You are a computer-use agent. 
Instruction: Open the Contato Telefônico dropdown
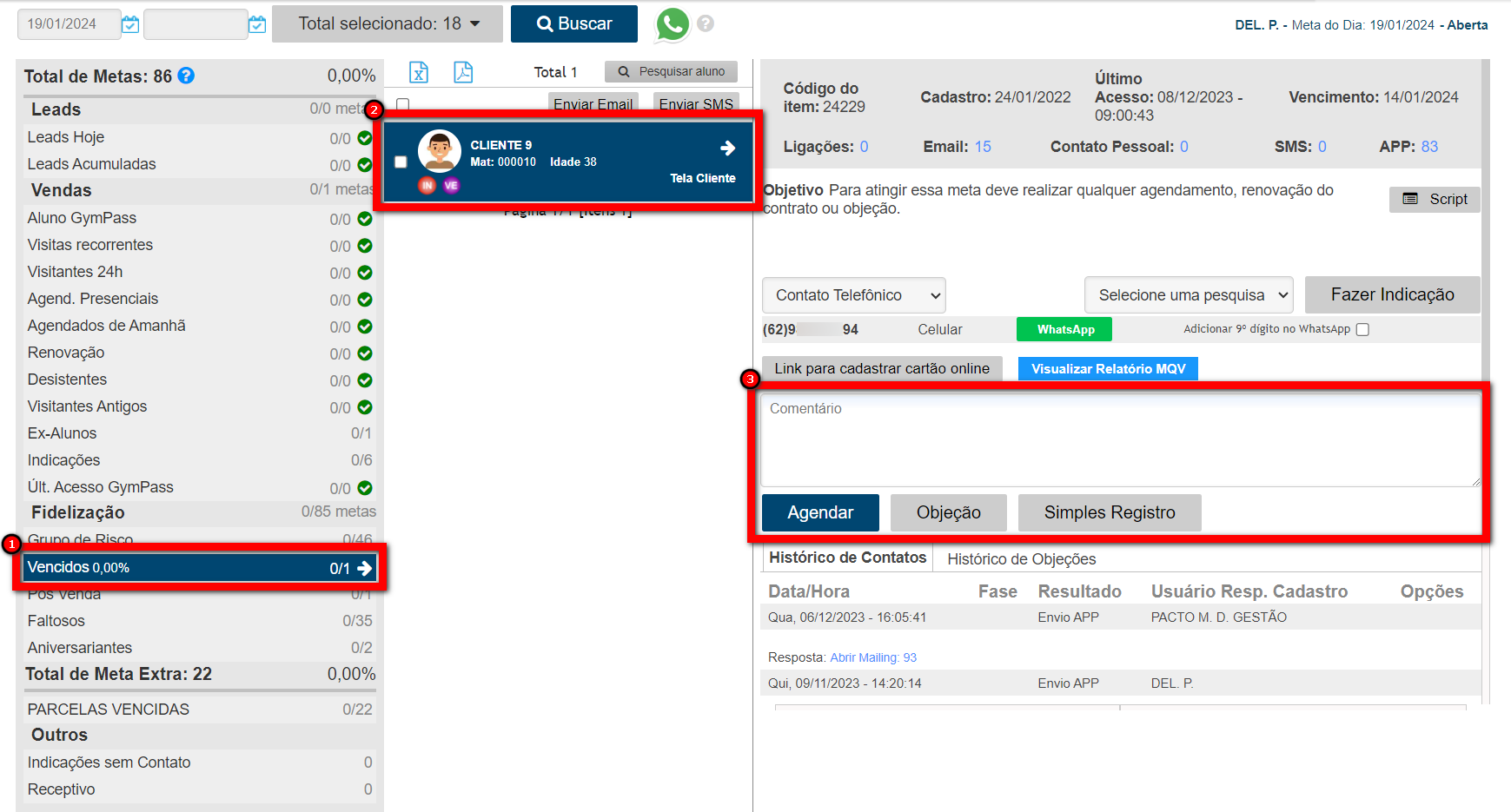(x=853, y=295)
